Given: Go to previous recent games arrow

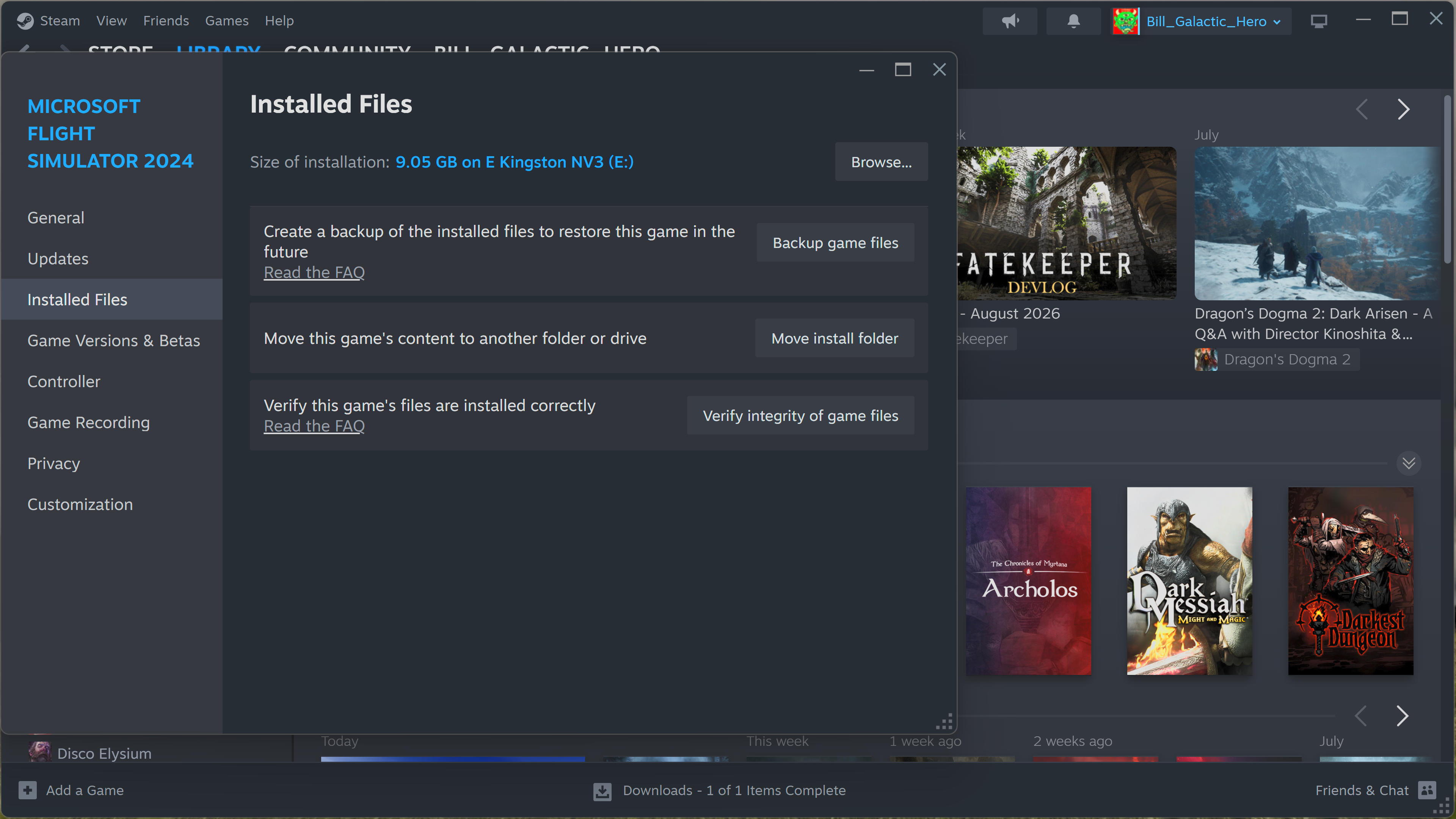Looking at the screenshot, I should [1361, 715].
